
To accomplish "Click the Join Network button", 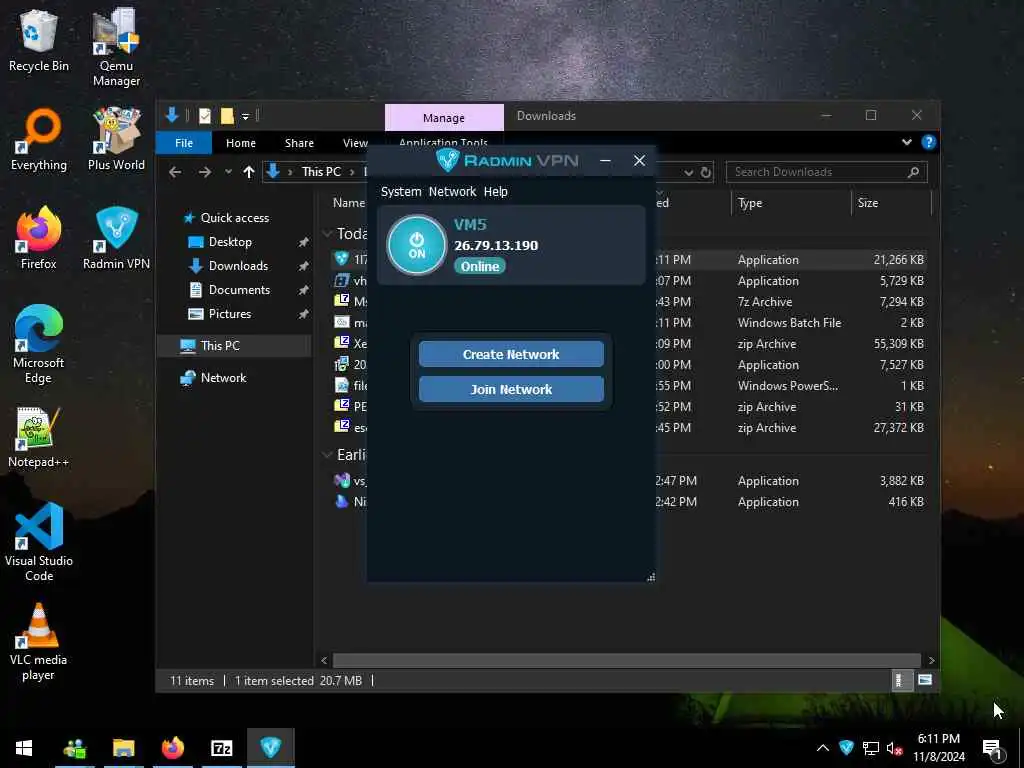I will pyautogui.click(x=511, y=389).
